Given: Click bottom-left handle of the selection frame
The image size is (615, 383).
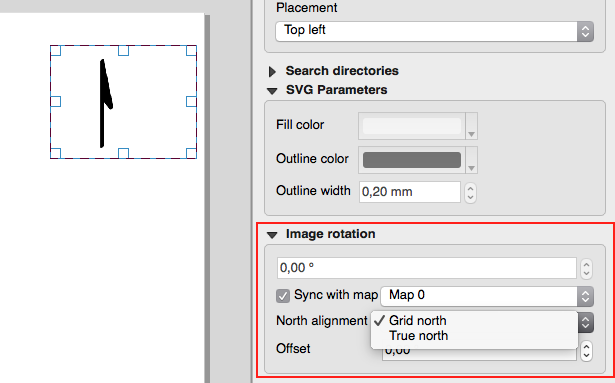Looking at the screenshot, I should point(56,153).
